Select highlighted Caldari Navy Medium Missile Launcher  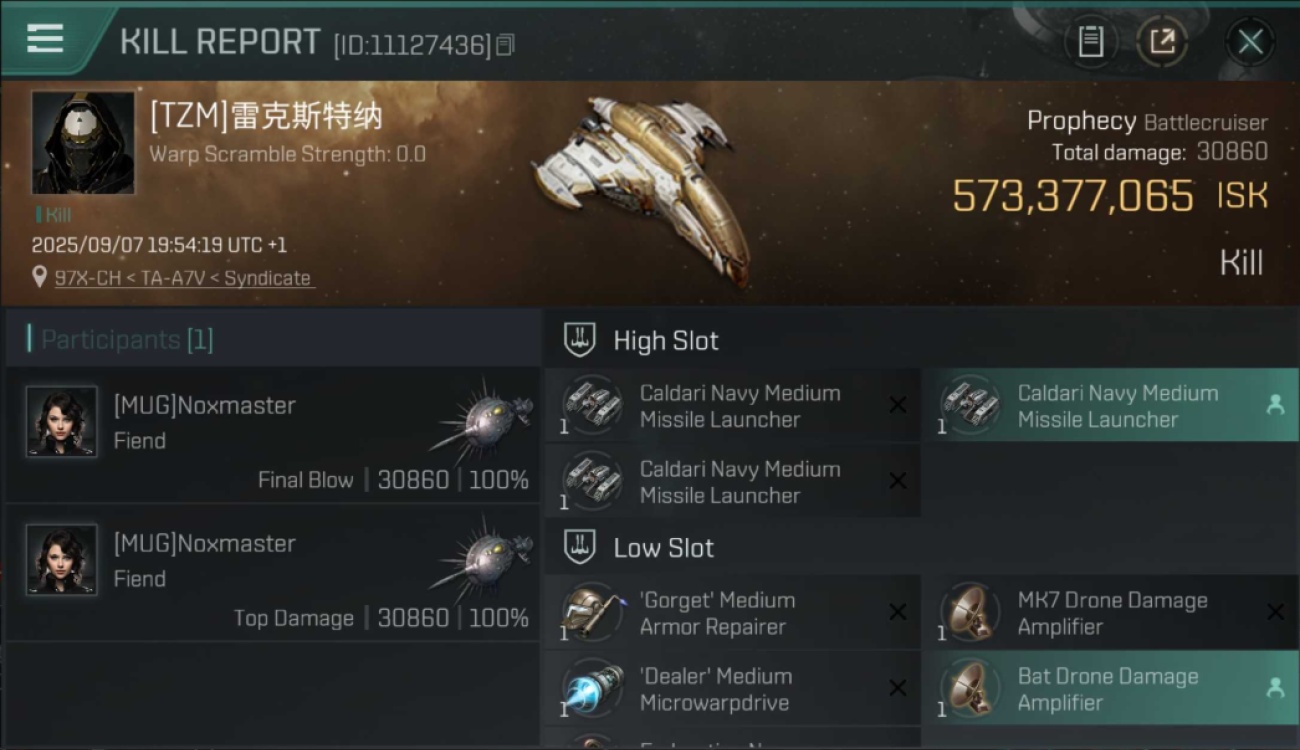pyautogui.click(x=1110, y=405)
